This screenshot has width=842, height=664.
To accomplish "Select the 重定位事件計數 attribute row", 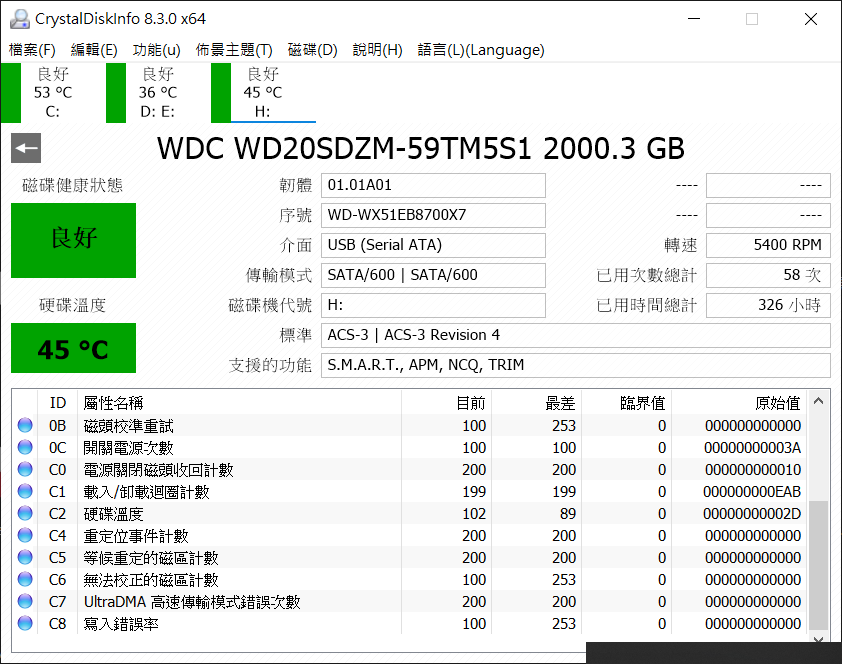I will pyautogui.click(x=409, y=536).
